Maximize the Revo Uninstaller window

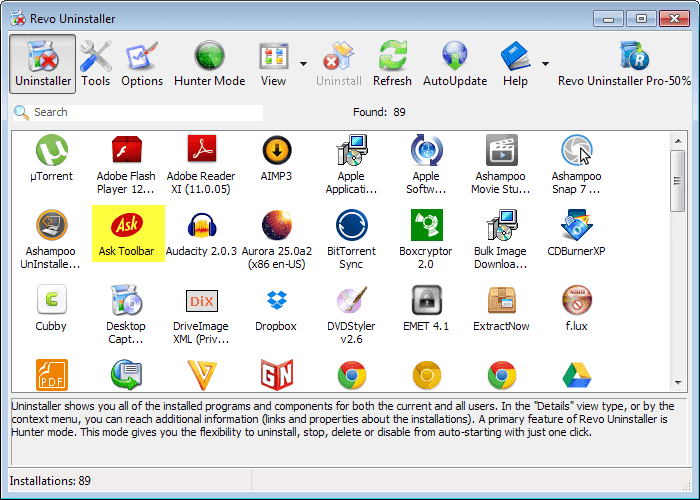642,19
